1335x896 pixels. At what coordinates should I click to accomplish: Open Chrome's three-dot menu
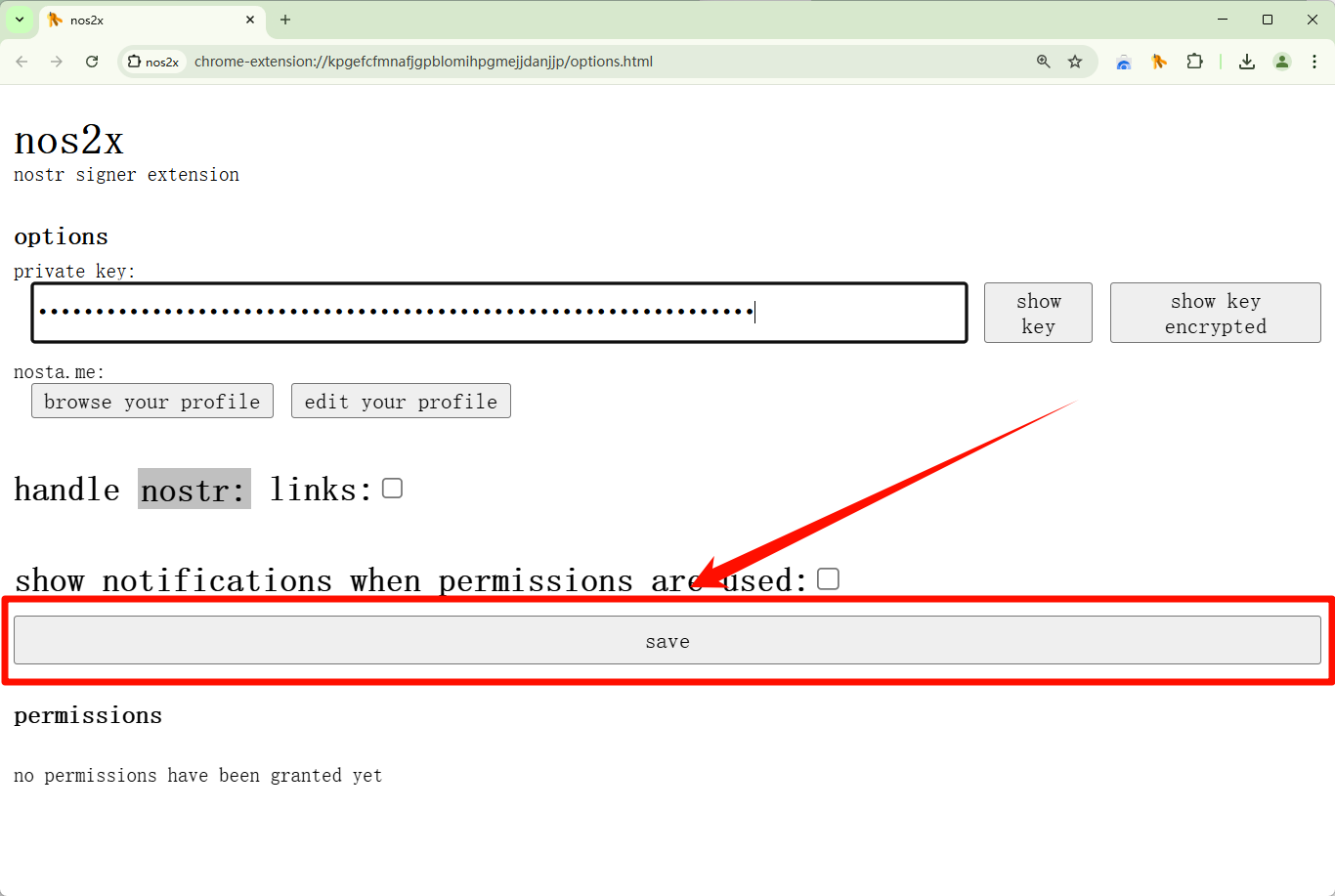click(1314, 62)
